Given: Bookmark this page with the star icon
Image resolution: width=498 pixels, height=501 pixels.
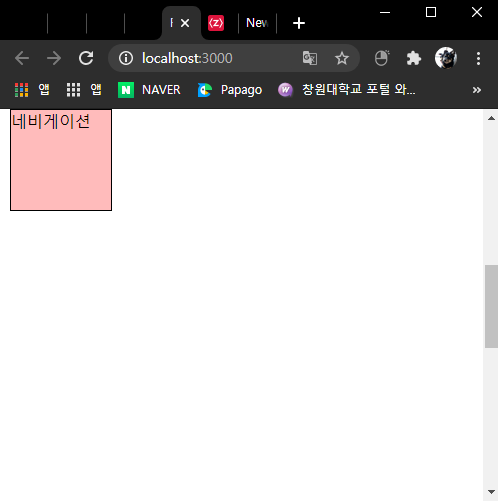Looking at the screenshot, I should 342,58.
